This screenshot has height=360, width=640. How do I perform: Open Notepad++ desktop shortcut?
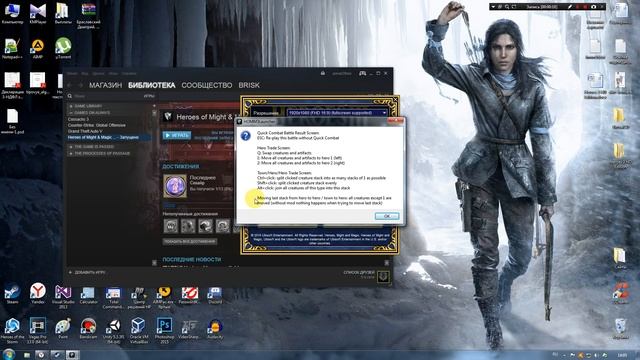[x=12, y=49]
